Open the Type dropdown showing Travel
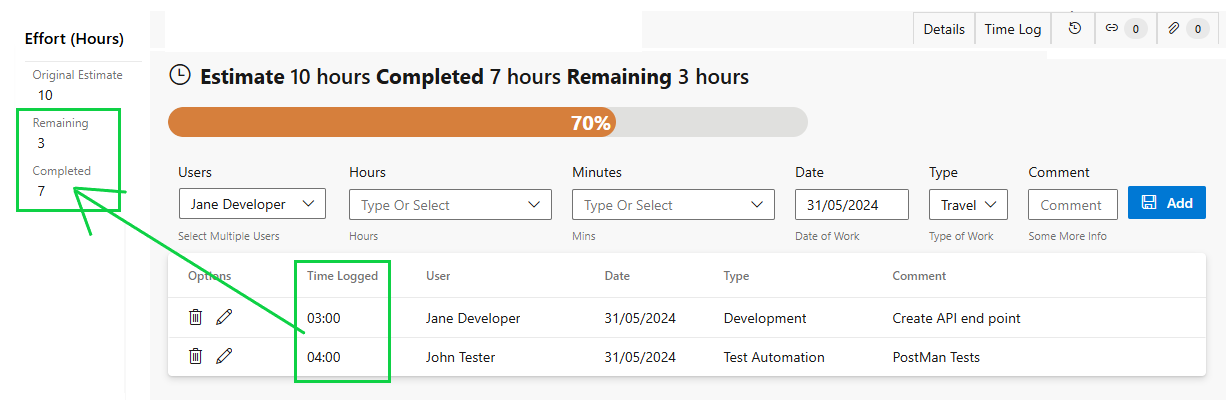The image size is (1226, 400). pyautogui.click(x=968, y=204)
